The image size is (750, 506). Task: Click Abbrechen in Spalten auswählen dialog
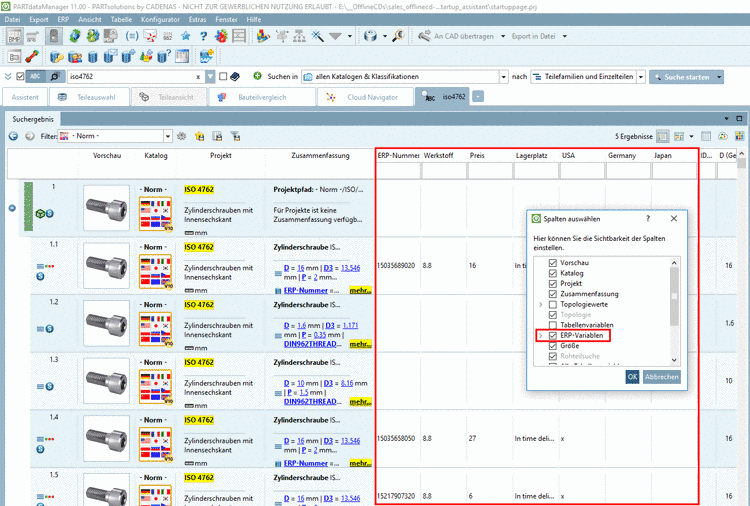(662, 377)
